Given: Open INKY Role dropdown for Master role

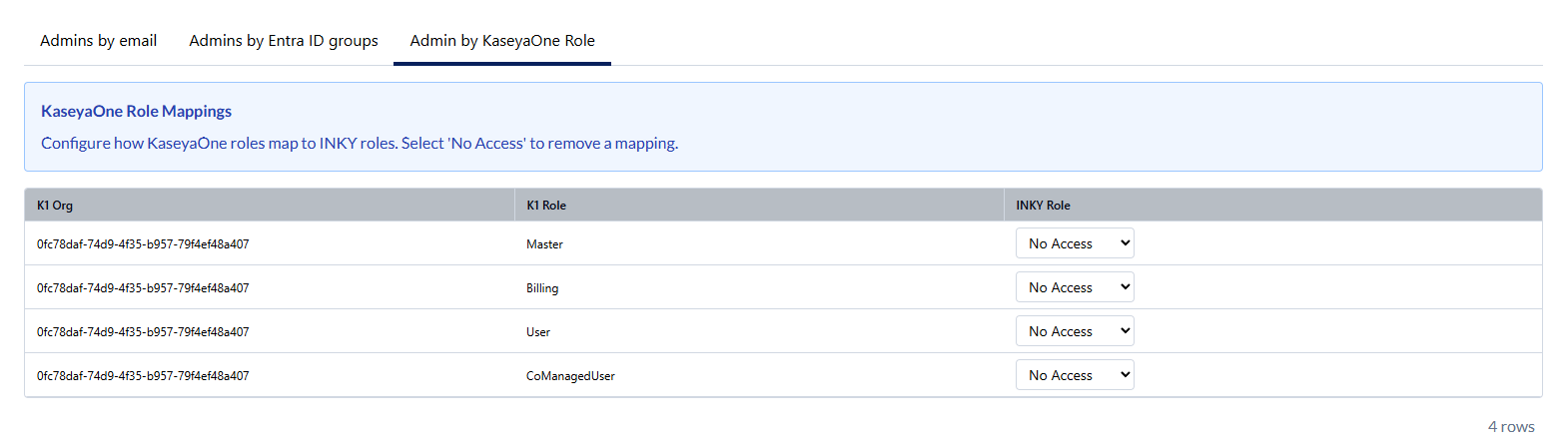Looking at the screenshot, I should pyautogui.click(x=1075, y=243).
